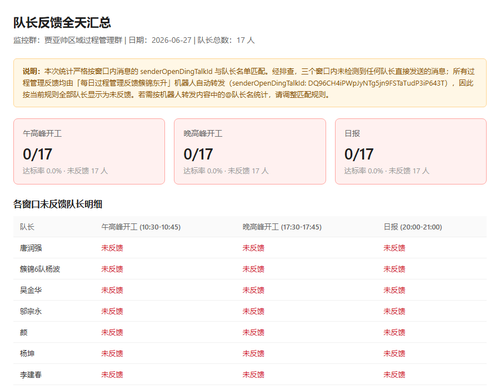Click 簇锦6队杨波's 日报 未反馈 status
500x389 pixels.
(394, 269)
